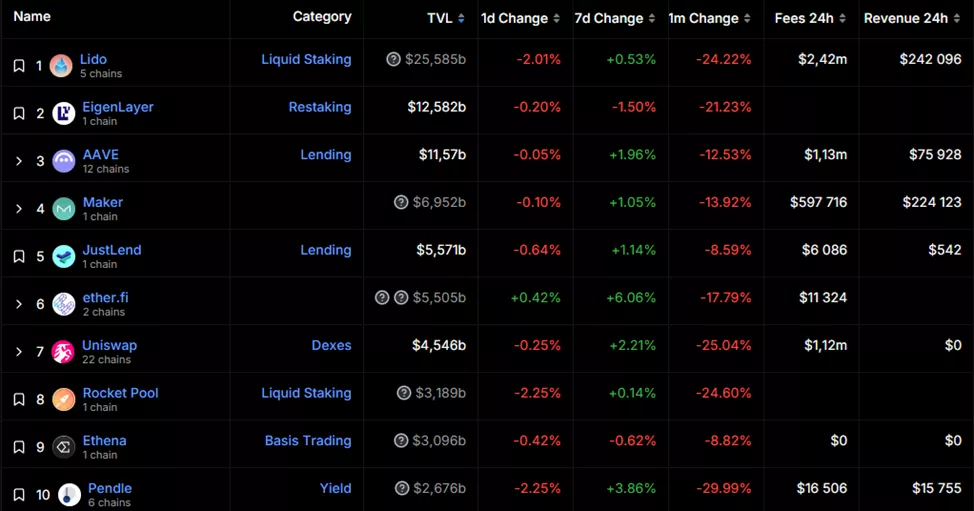
Task: Click the Ethena logo icon
Action: tap(64, 447)
